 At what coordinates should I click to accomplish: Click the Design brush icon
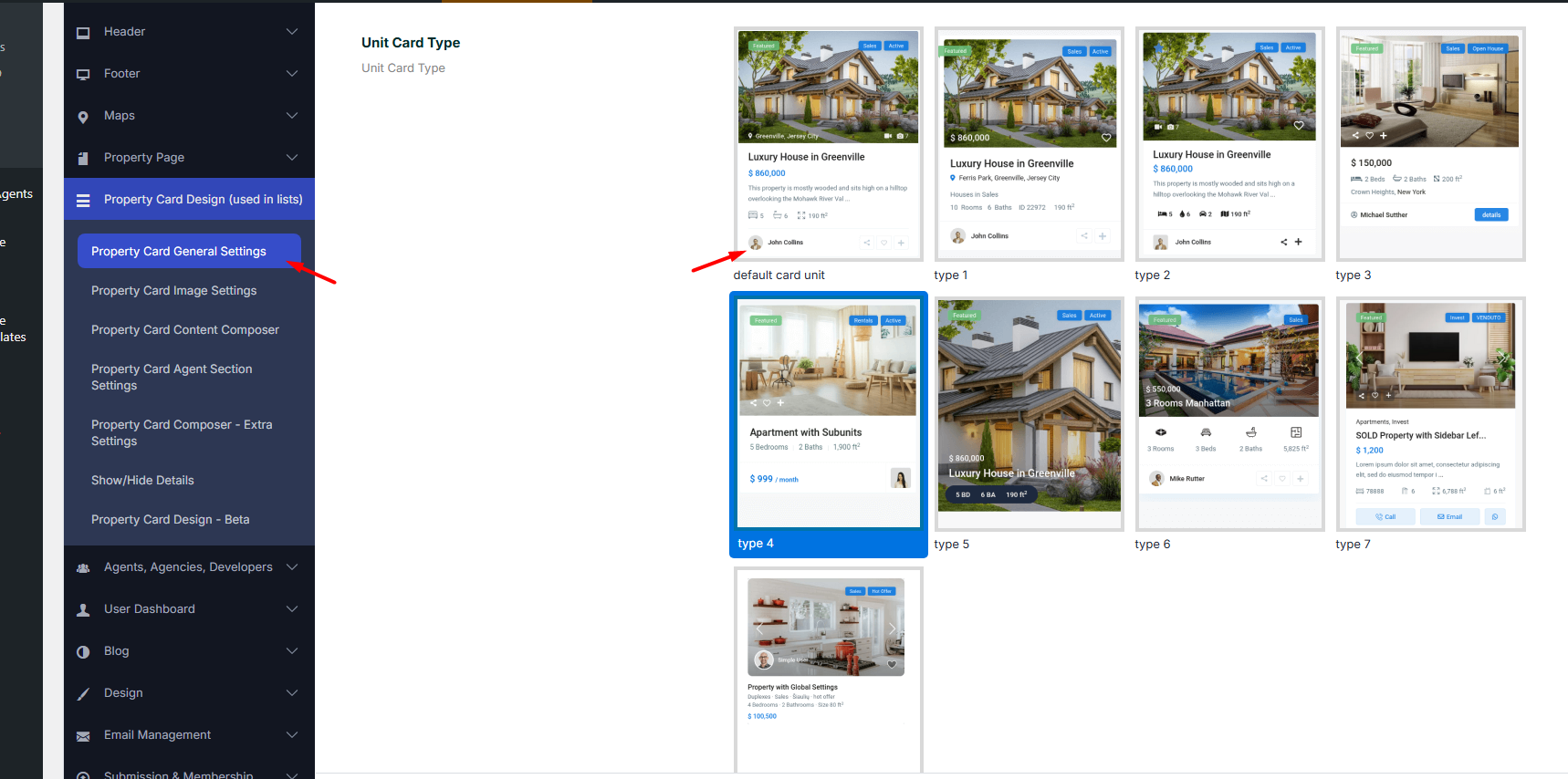[x=83, y=694]
